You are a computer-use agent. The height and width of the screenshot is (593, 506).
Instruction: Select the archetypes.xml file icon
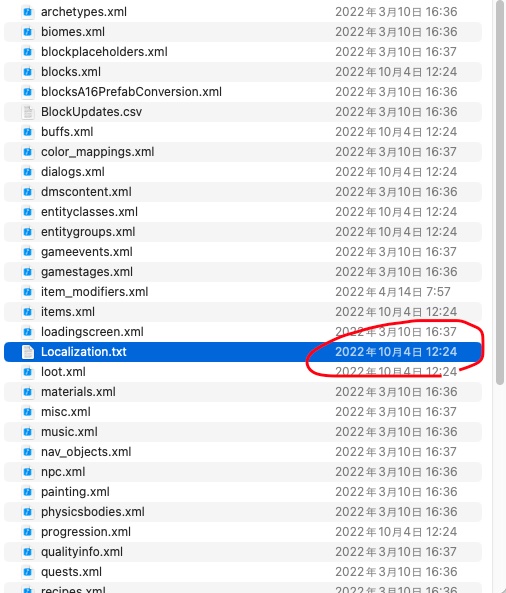pyautogui.click(x=28, y=12)
